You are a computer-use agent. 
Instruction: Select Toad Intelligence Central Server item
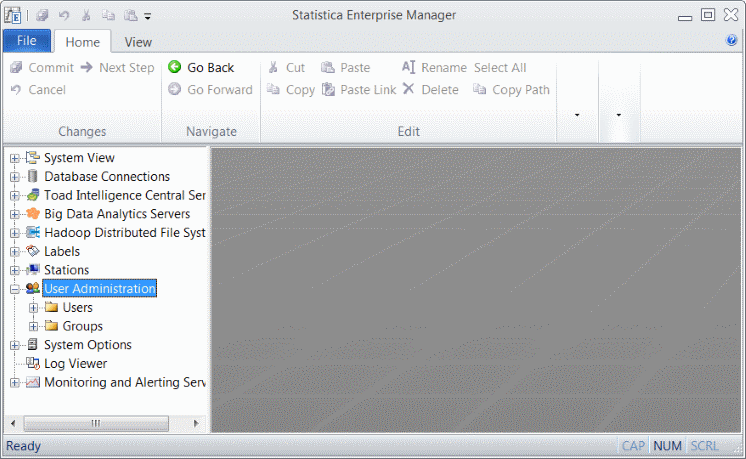pyautogui.click(x=125, y=195)
